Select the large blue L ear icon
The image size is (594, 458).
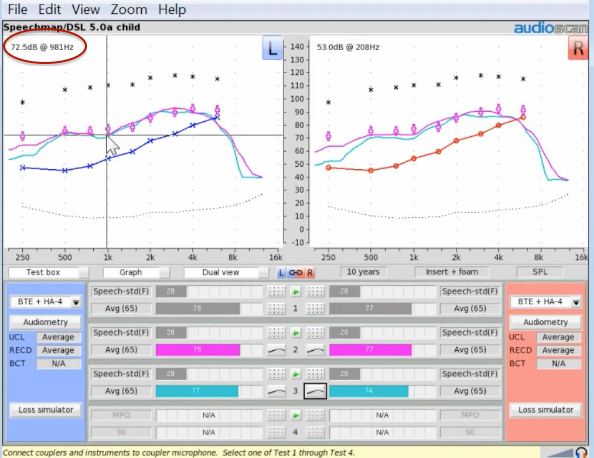(x=272, y=48)
